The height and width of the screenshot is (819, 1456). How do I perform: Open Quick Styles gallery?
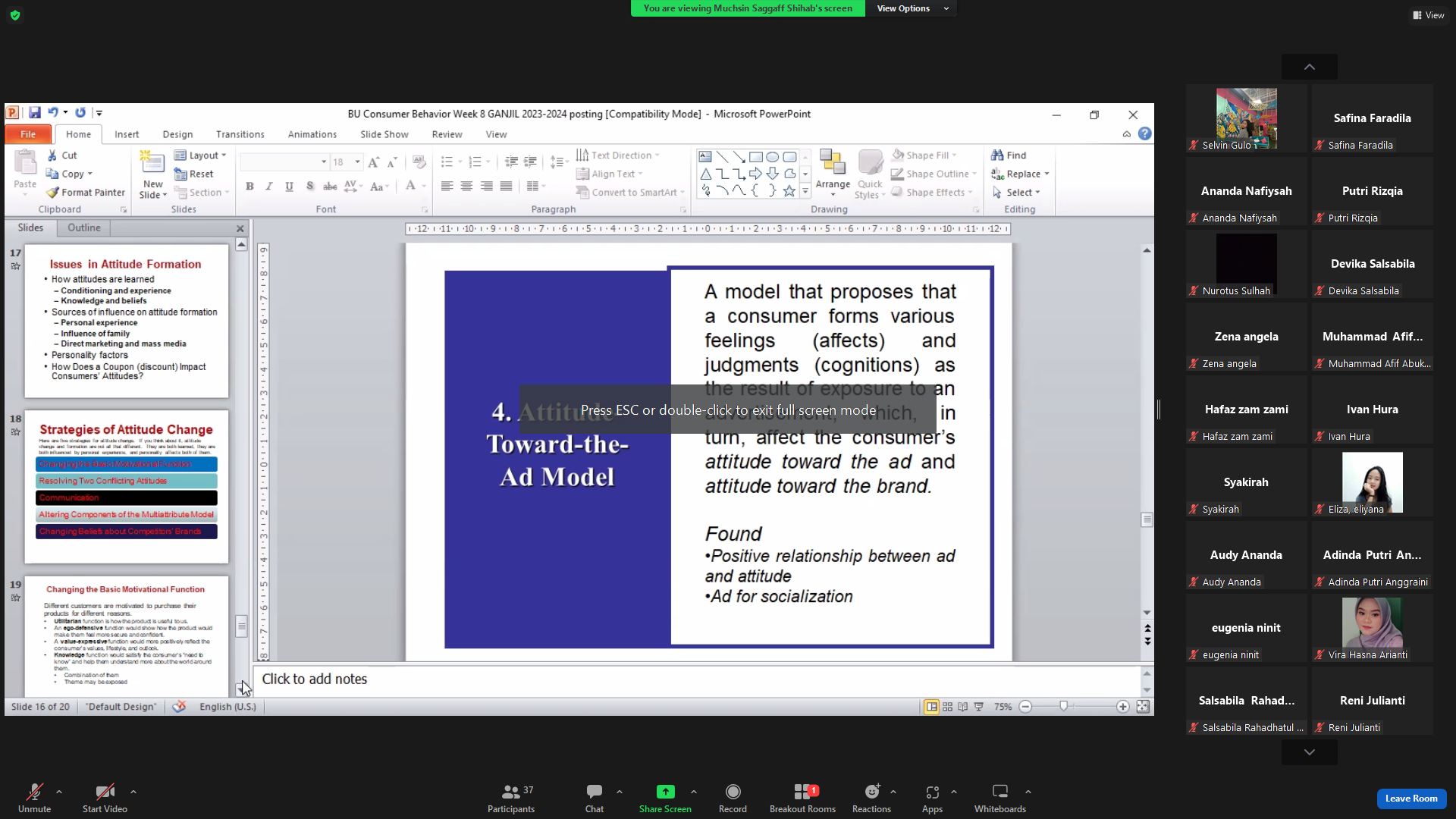(870, 174)
